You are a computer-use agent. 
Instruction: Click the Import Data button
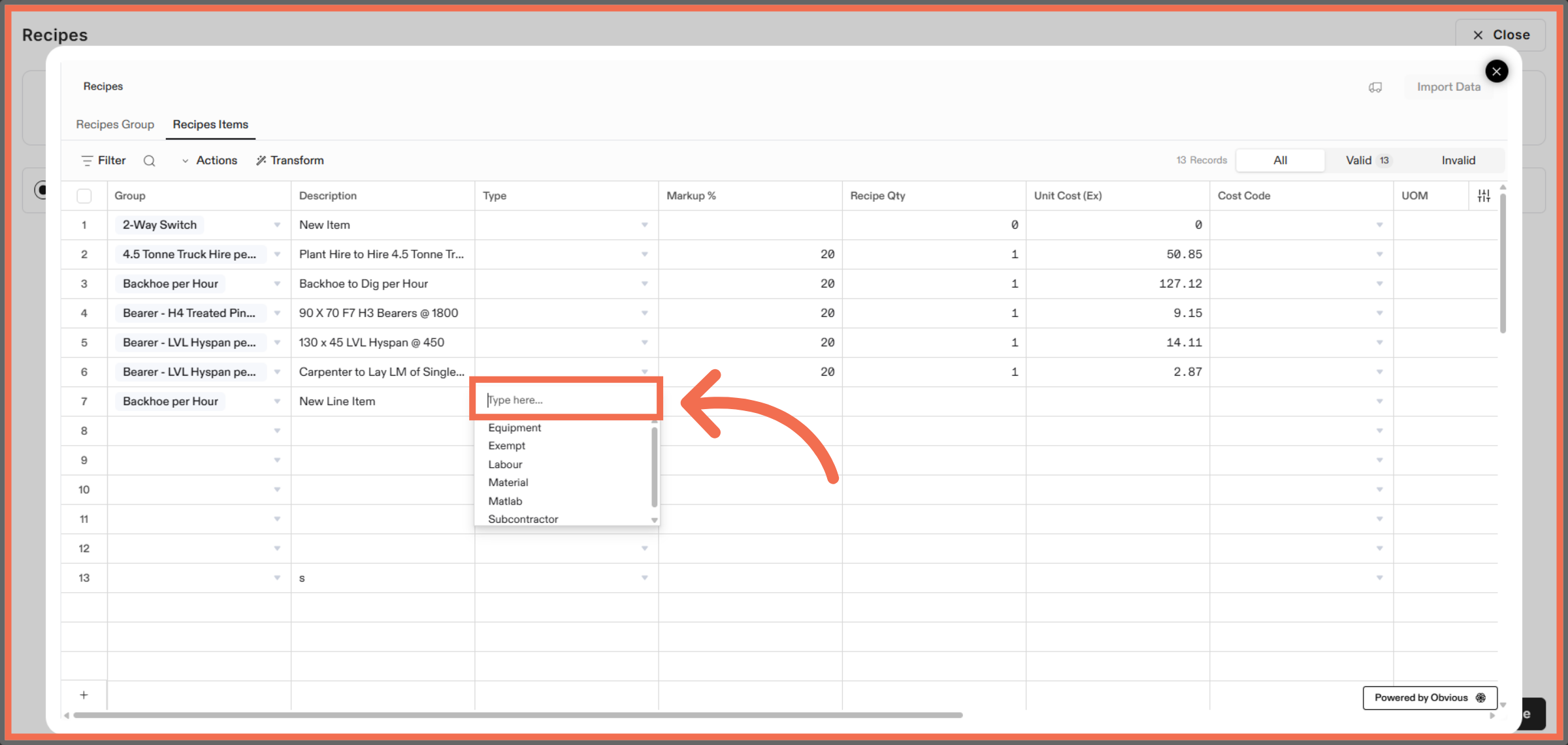[x=1448, y=87]
